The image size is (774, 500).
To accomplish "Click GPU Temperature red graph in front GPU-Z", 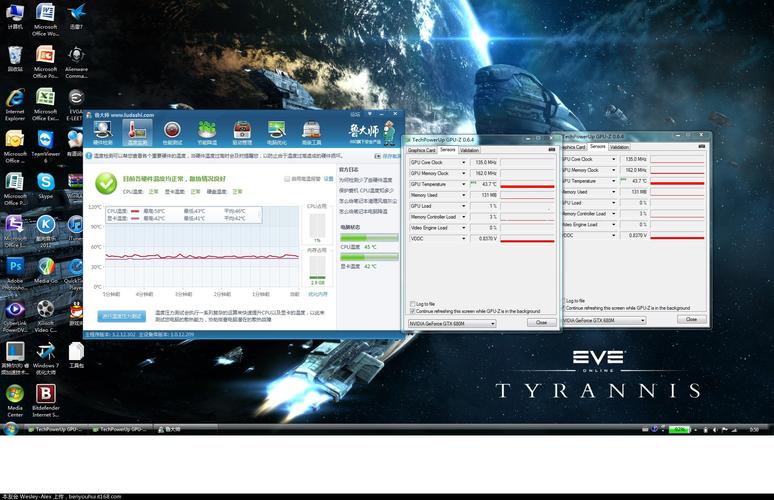I will click(527, 184).
